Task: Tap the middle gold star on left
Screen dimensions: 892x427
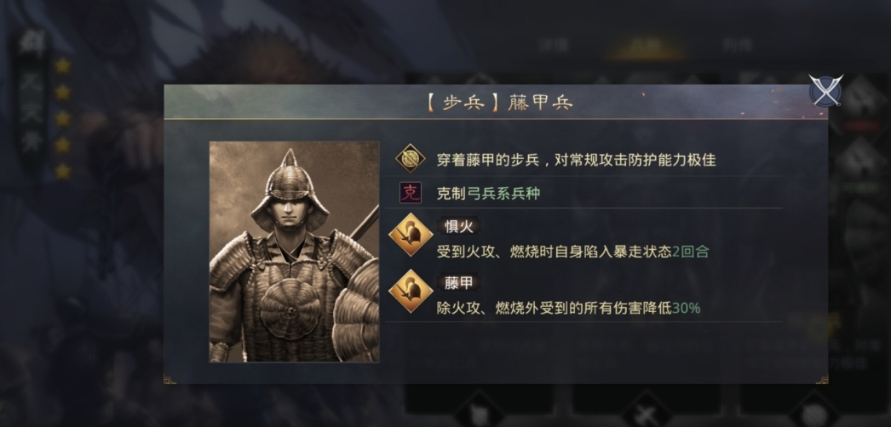Action: (x=63, y=119)
